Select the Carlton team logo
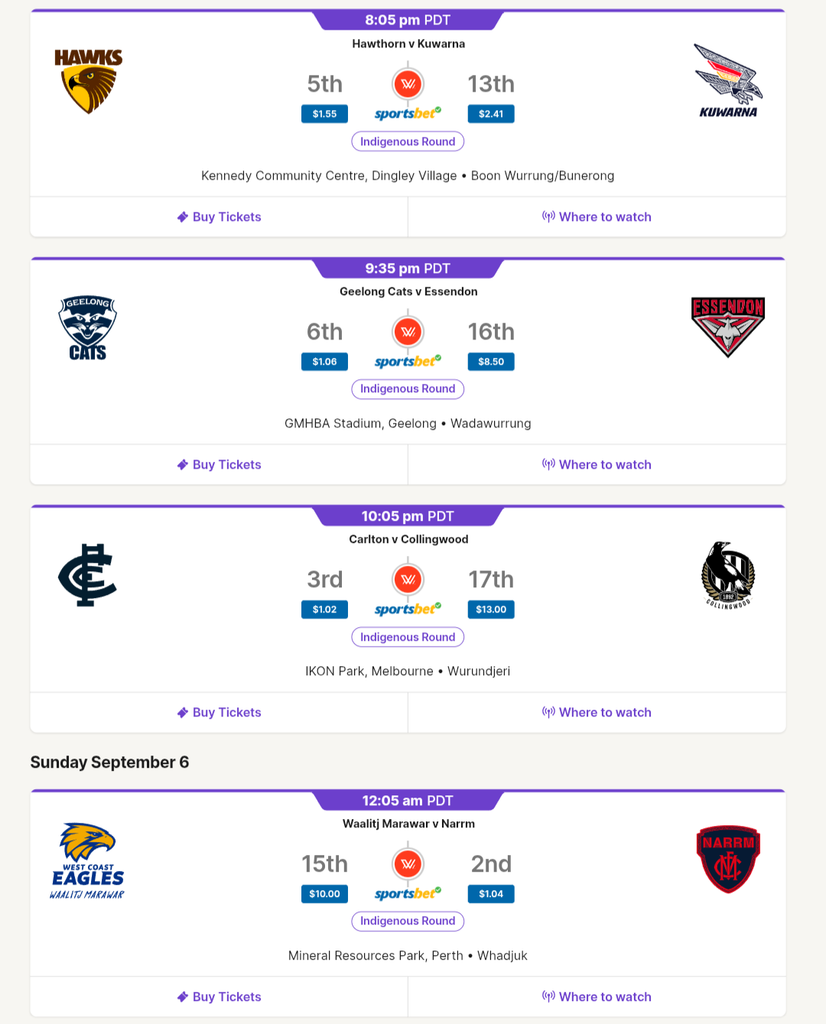 [87, 575]
